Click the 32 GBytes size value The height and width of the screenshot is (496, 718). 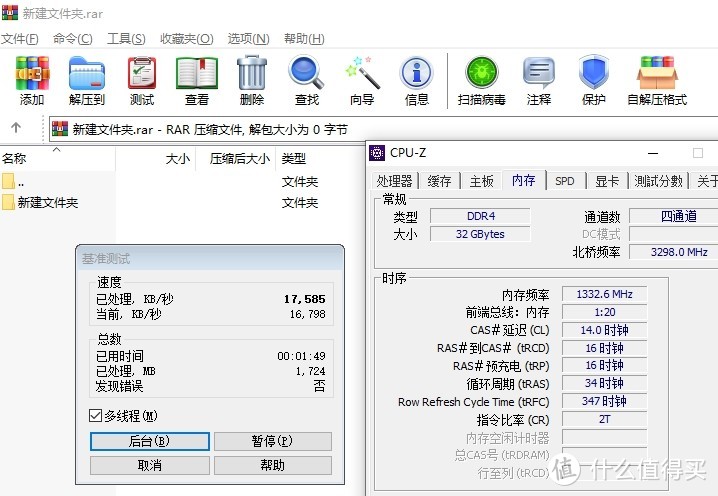coord(480,234)
